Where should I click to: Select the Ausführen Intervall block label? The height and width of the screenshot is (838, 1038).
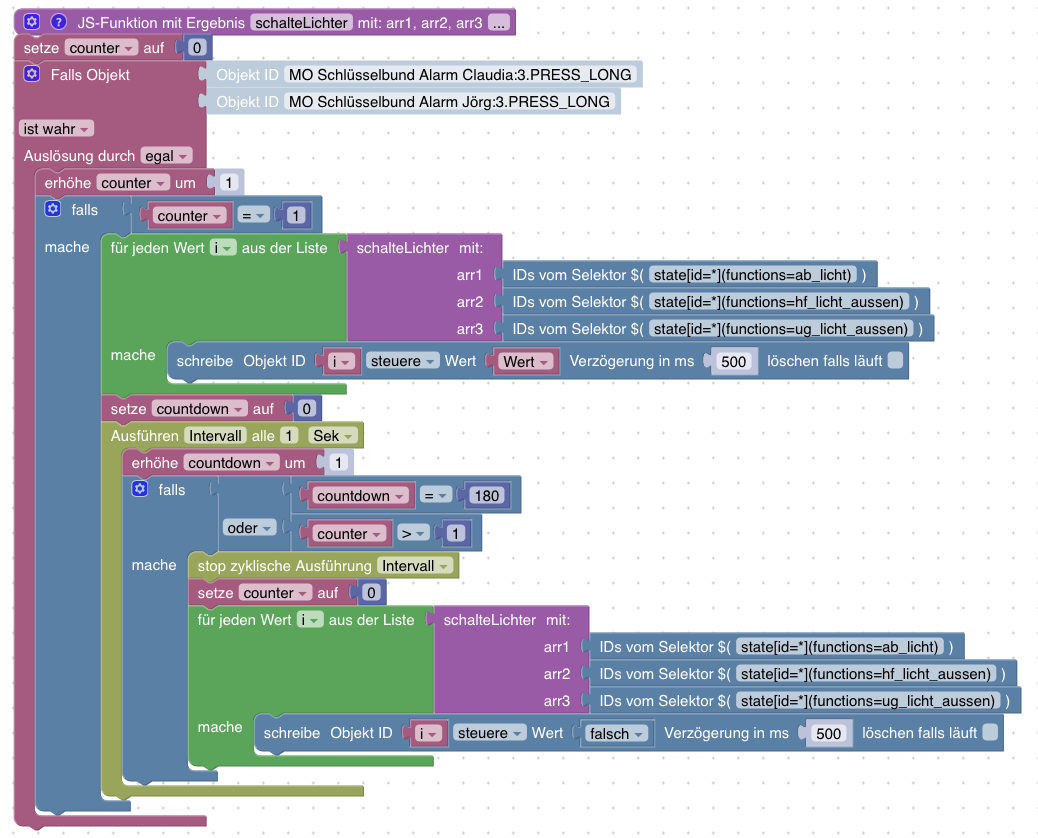point(144,436)
